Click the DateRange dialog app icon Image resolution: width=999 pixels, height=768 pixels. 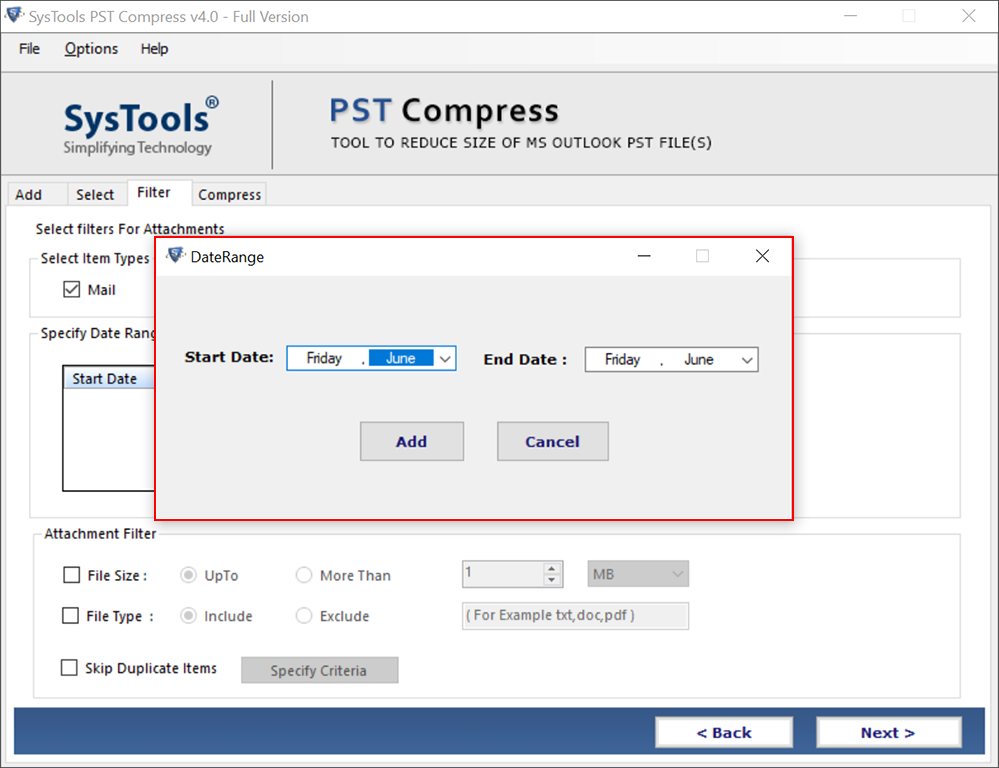pos(175,256)
